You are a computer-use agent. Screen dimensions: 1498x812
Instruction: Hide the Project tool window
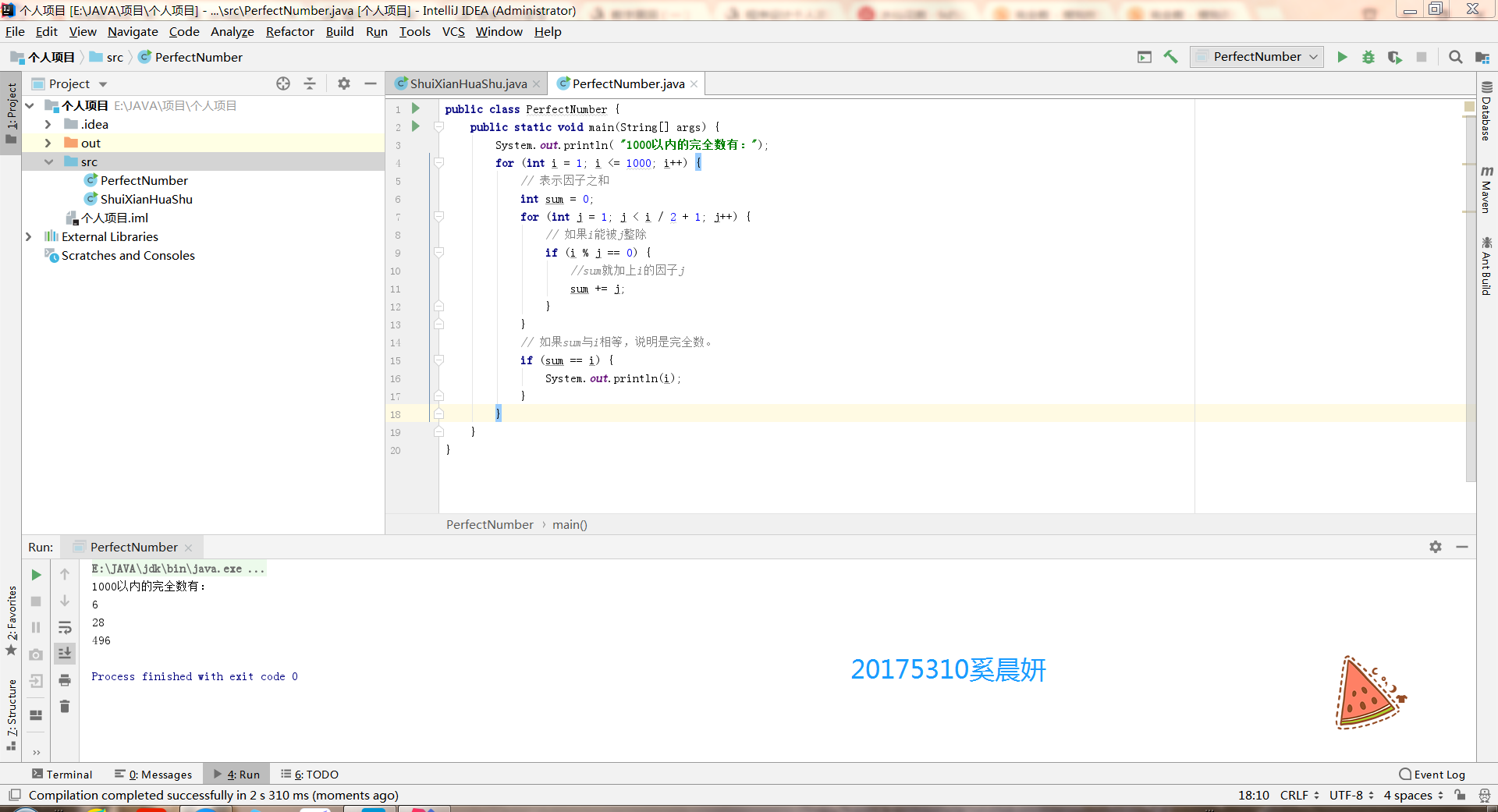click(x=371, y=83)
